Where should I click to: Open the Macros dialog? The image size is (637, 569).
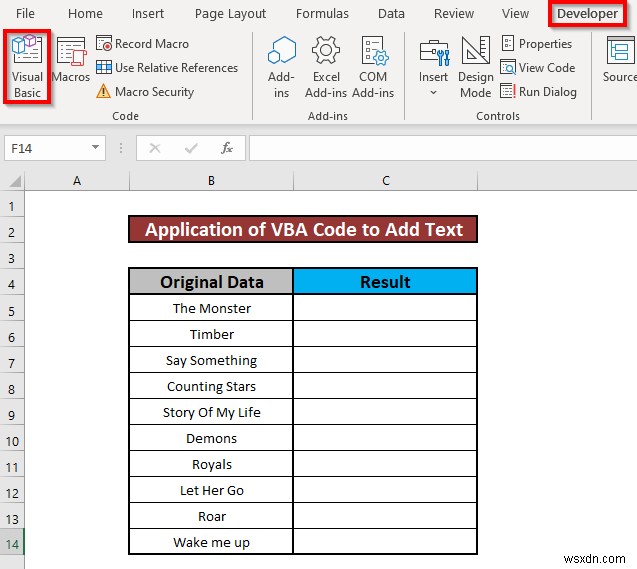(x=71, y=60)
